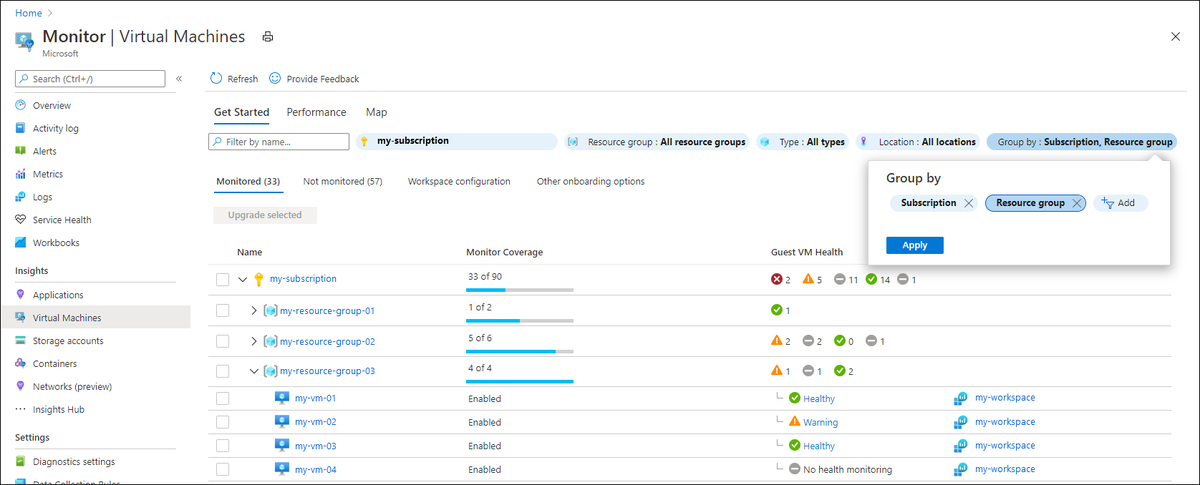Check the my-resource-group-02 checkbox
The width and height of the screenshot is (1200, 485).
tap(223, 342)
